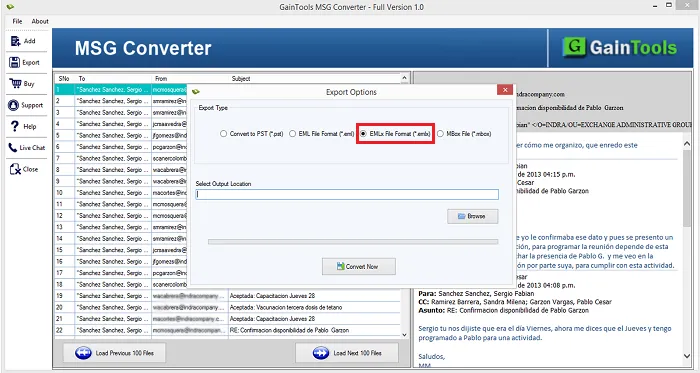Click the Export Options dialog title icon
The image size is (700, 373).
[196, 92]
